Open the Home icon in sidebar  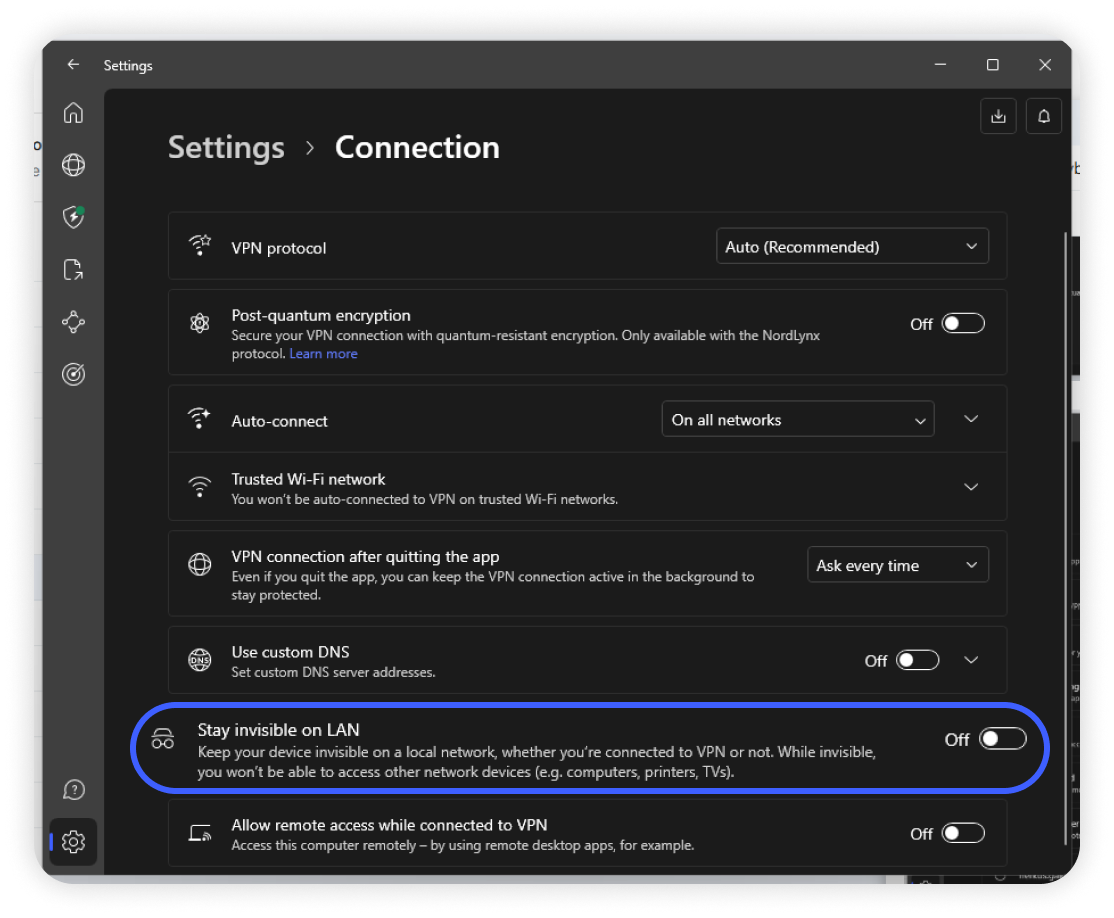coord(73,113)
